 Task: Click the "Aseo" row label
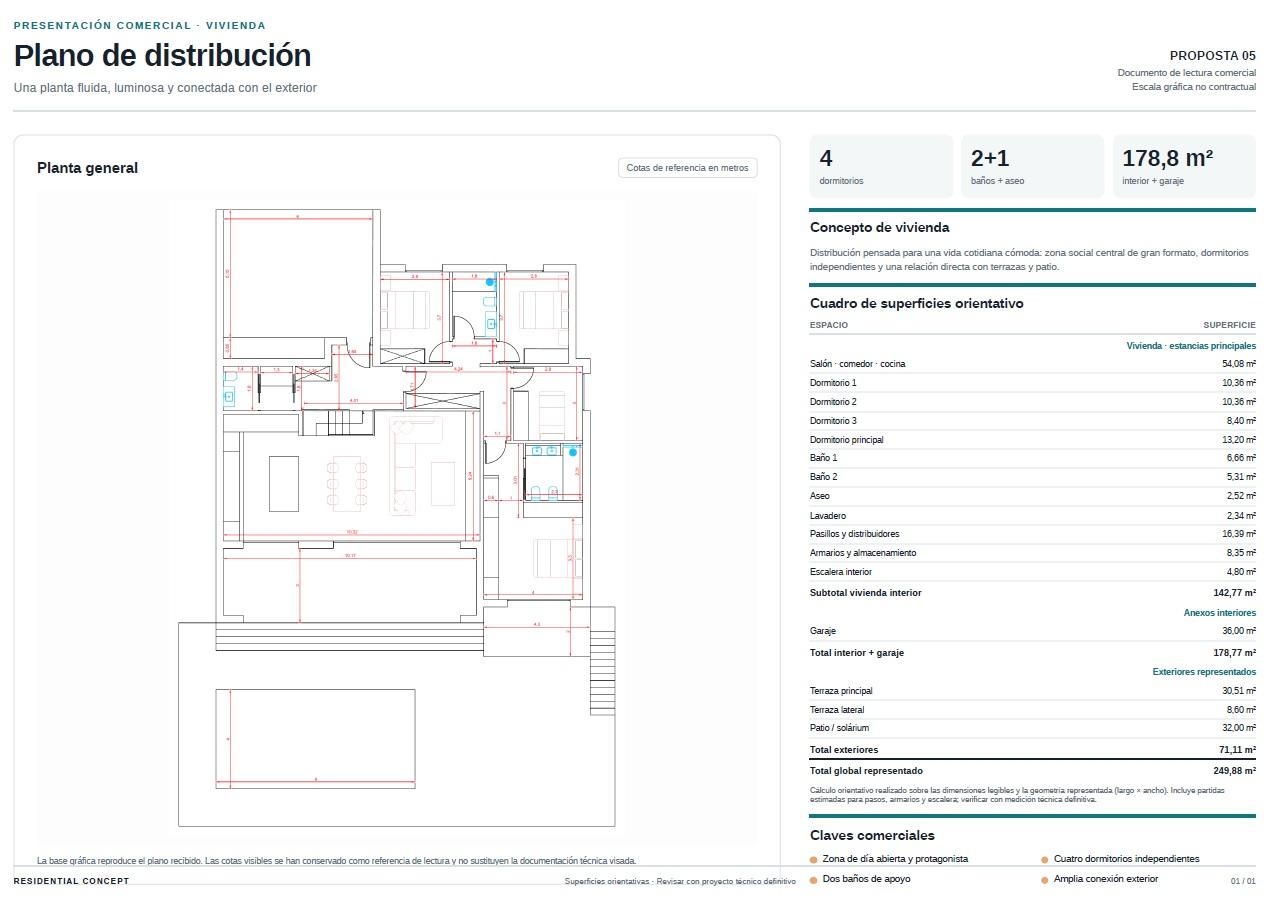coord(819,496)
